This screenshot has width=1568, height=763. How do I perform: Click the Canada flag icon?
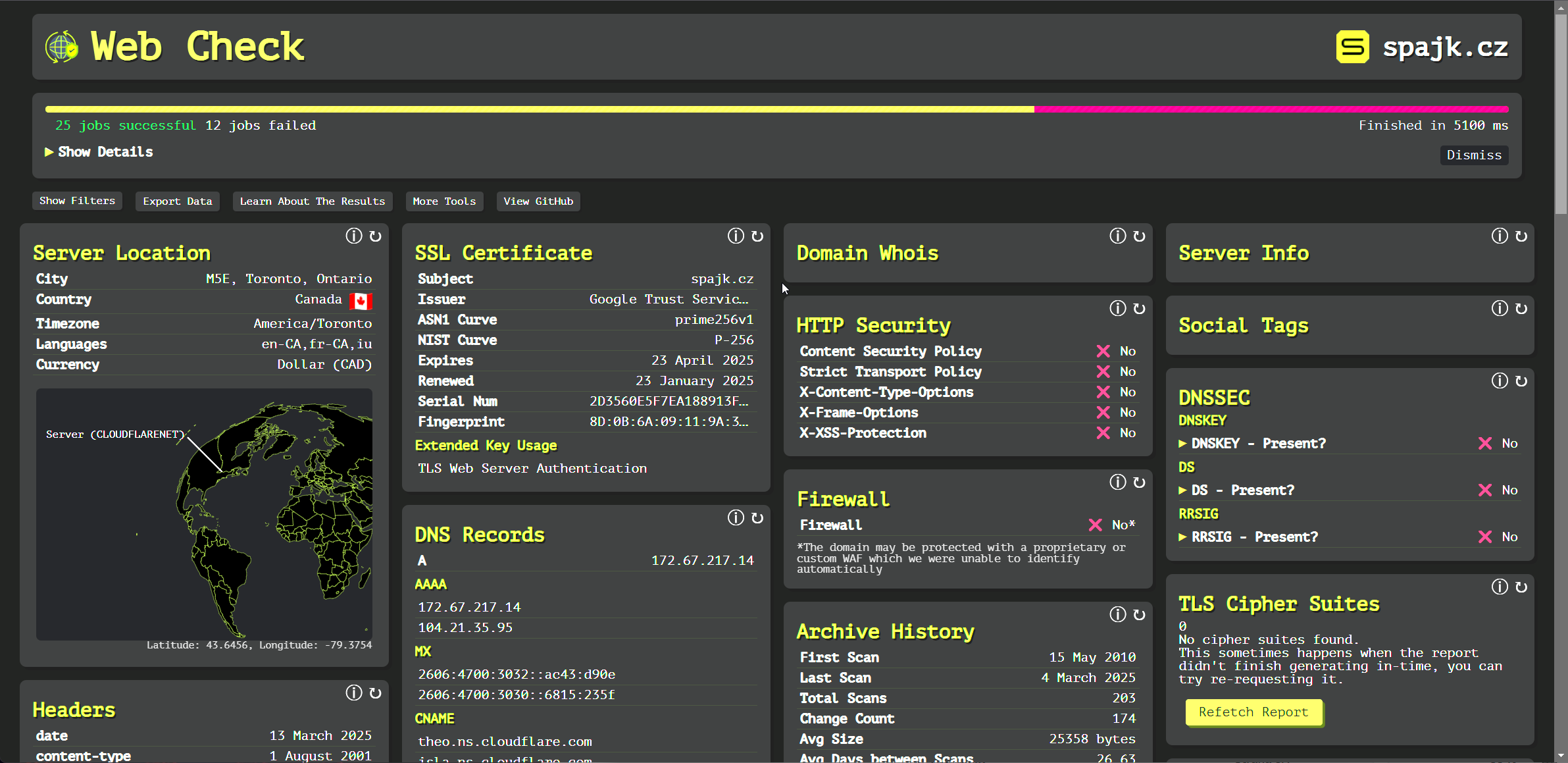click(361, 300)
